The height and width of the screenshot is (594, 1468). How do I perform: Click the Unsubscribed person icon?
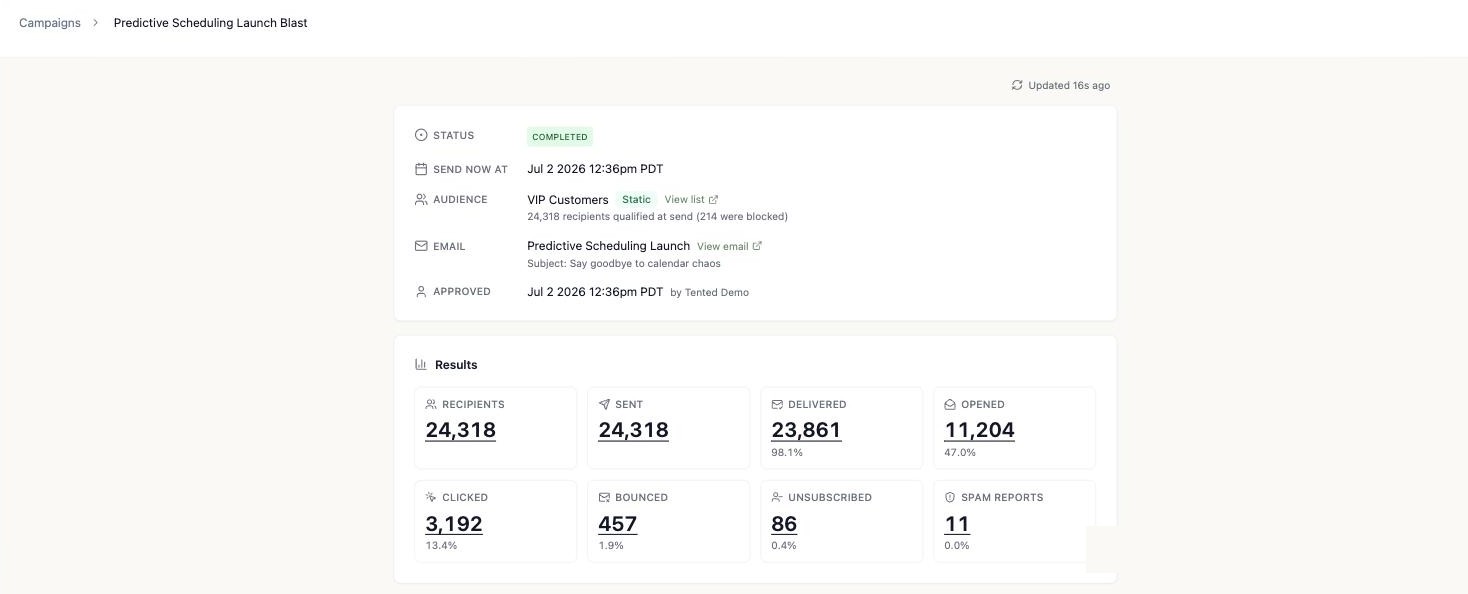(777, 497)
